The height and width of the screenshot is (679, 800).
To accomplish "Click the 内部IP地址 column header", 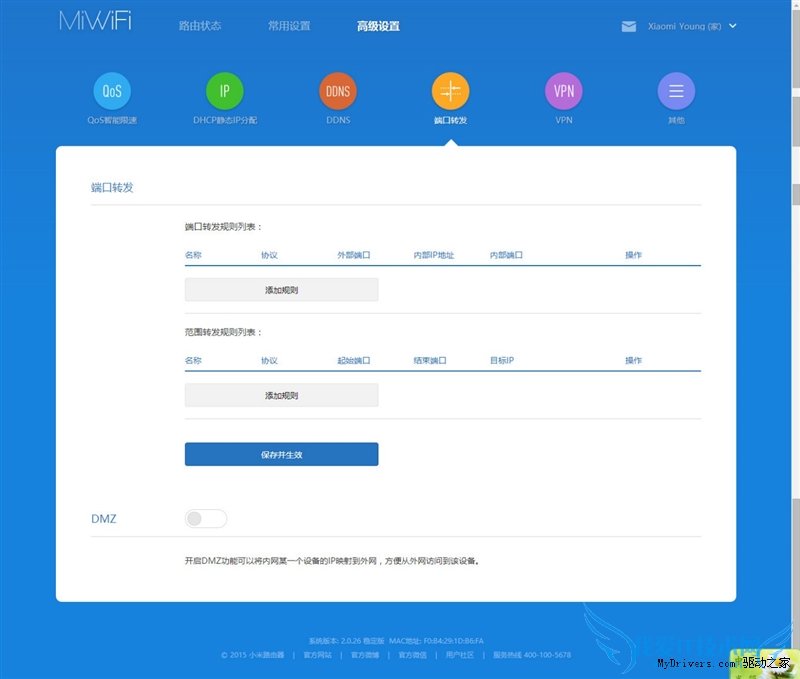I will 434,255.
